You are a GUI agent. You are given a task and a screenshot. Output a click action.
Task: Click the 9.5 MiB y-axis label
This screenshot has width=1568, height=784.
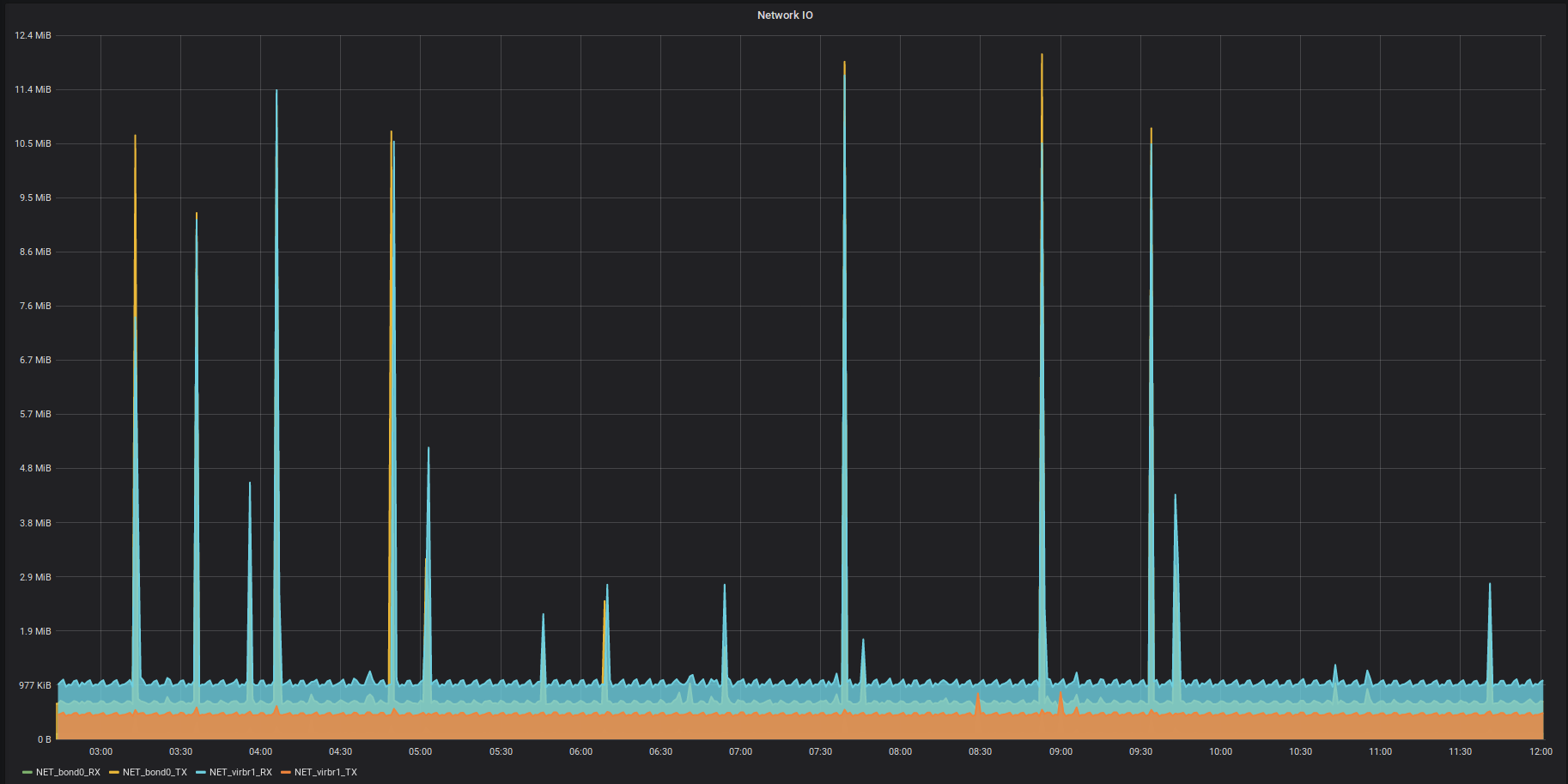coord(35,198)
